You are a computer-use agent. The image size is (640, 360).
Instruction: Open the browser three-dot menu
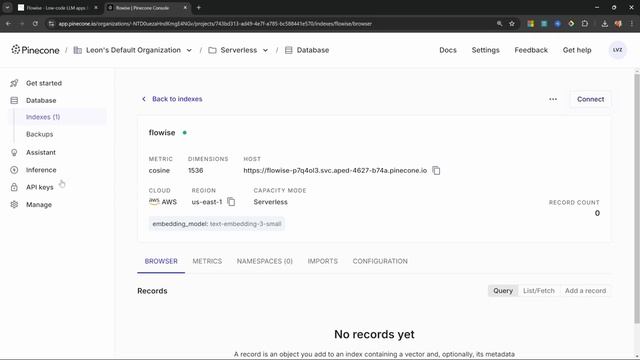632,24
